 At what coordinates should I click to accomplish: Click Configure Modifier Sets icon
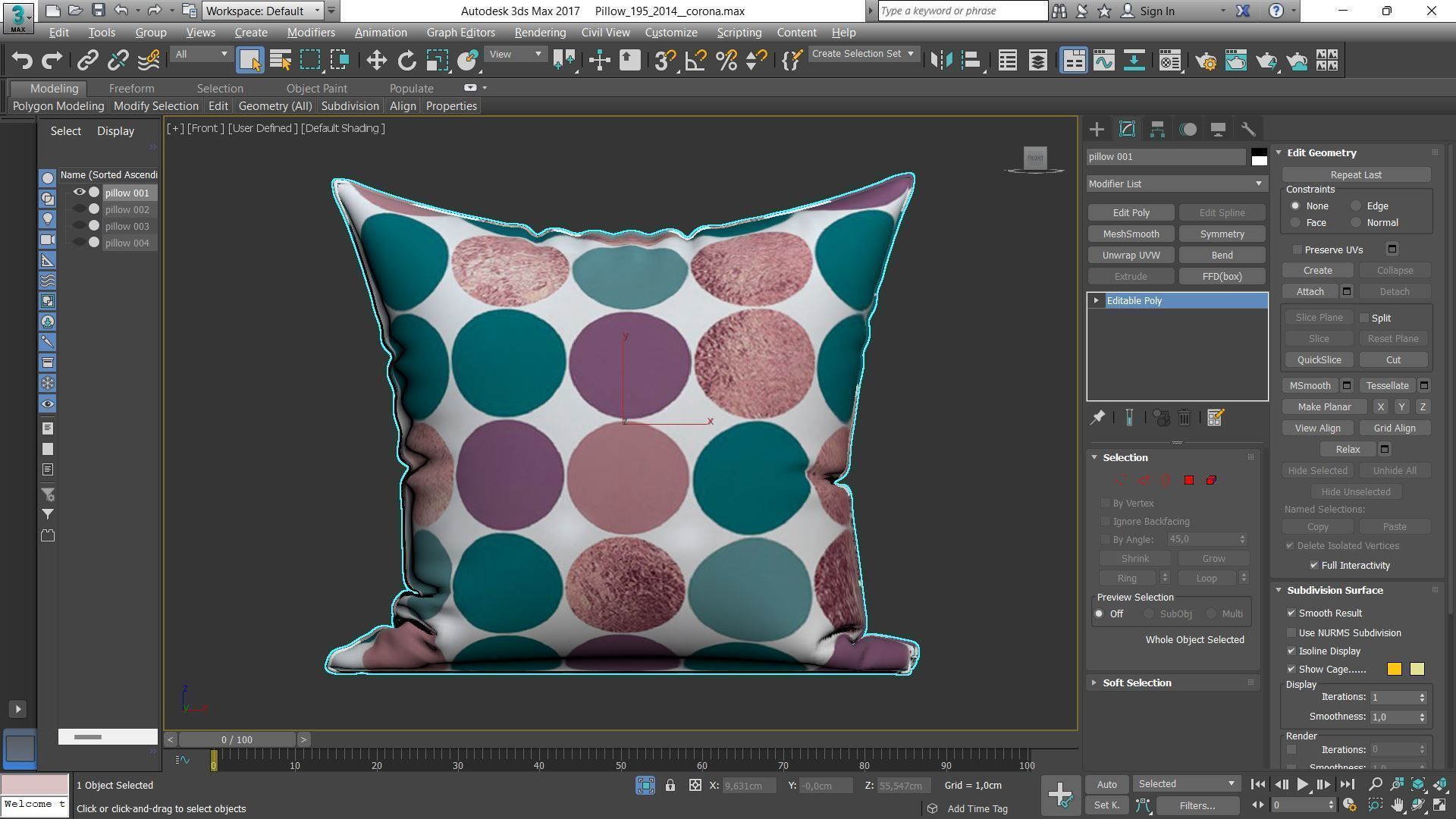coord(1215,417)
